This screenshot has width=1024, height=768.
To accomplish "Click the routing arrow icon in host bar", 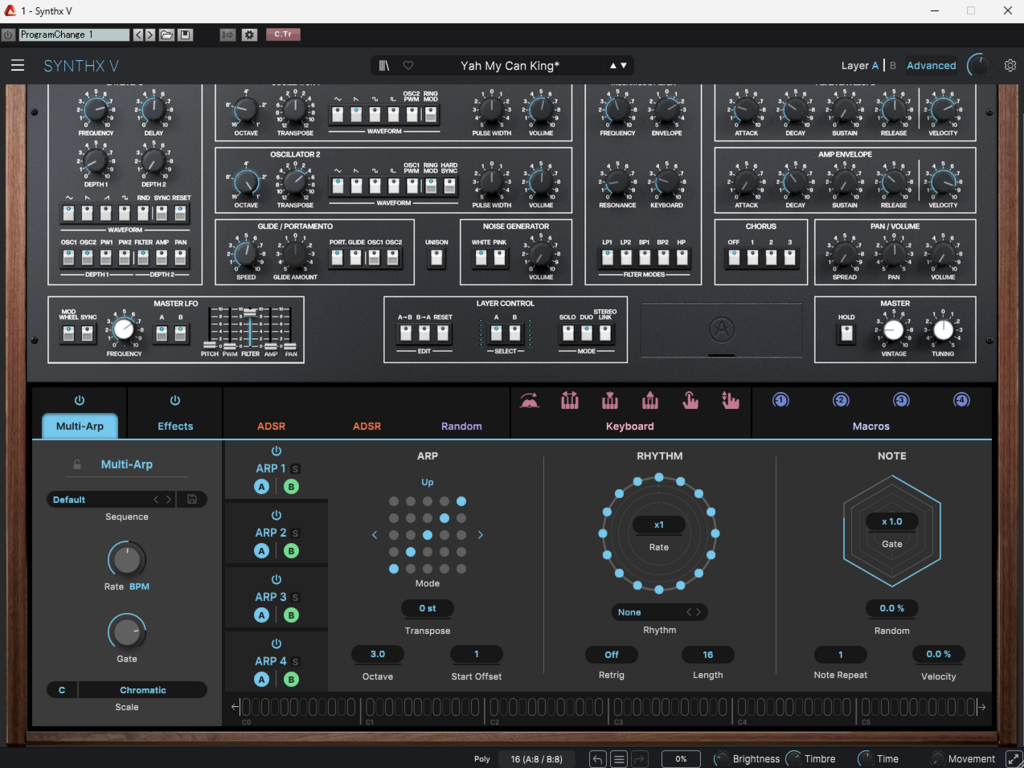I will [227, 35].
